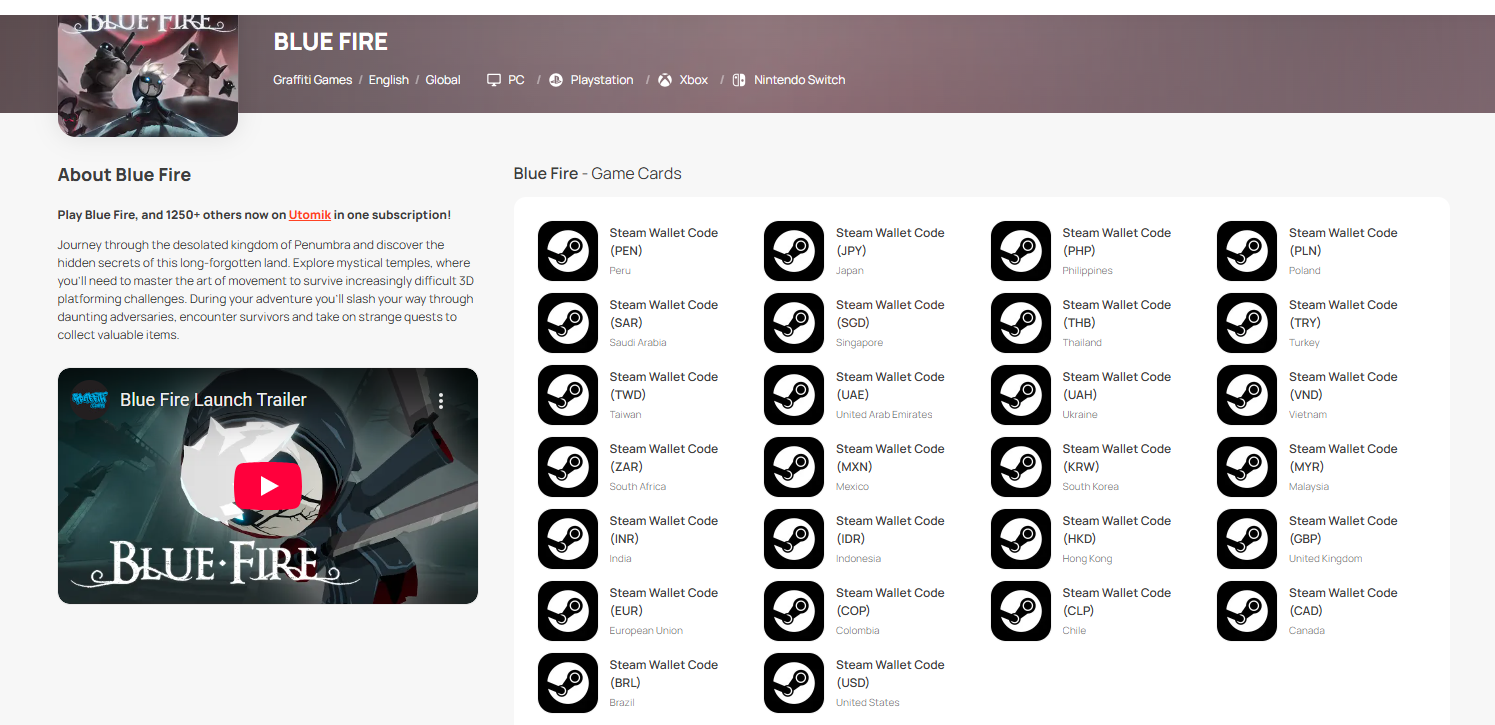This screenshot has width=1495, height=725.
Task: Open Steam Wallet Code (USD) United States
Action: point(867,683)
